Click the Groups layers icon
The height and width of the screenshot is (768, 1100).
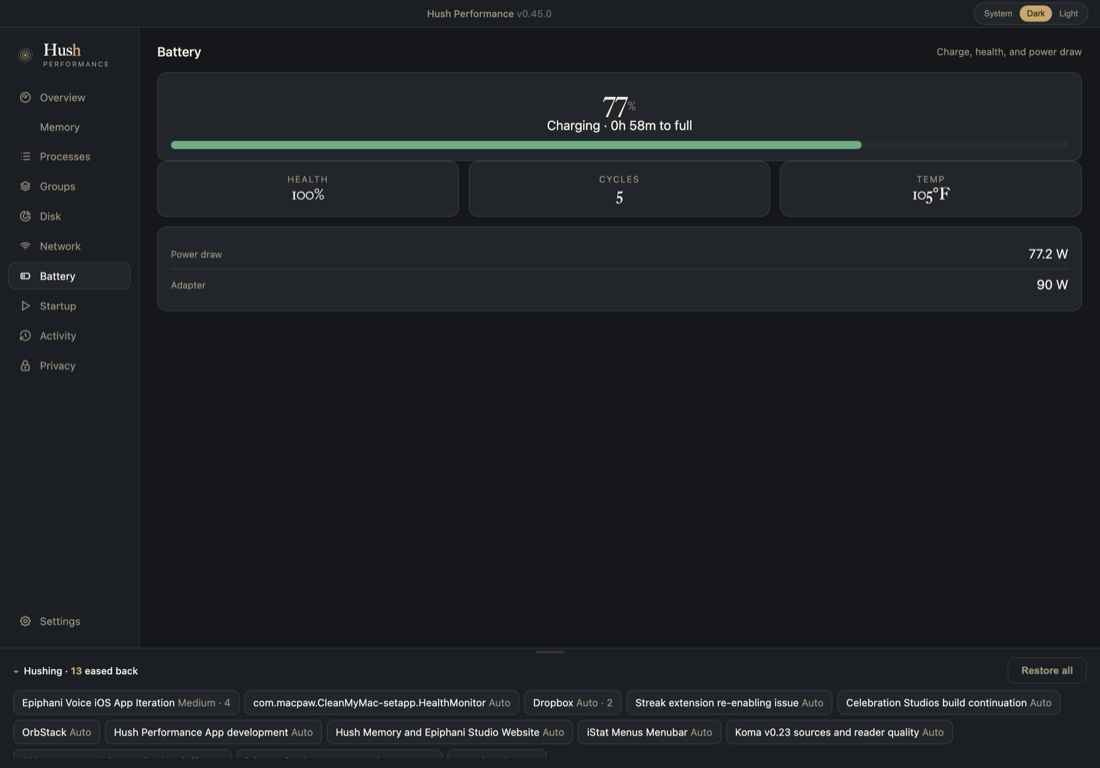pyautogui.click(x=25, y=187)
